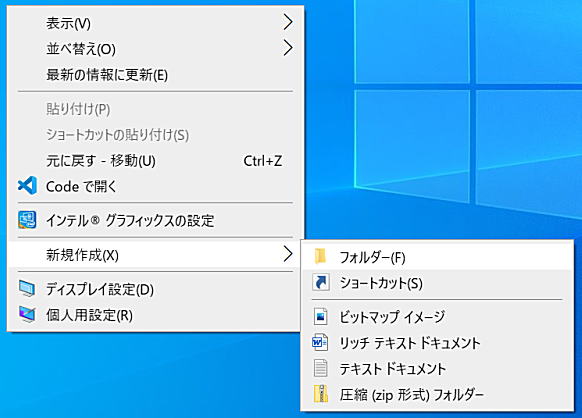The height and width of the screenshot is (418, 582).
Task: Click the display settings monitor icon
Action: click(x=27, y=289)
